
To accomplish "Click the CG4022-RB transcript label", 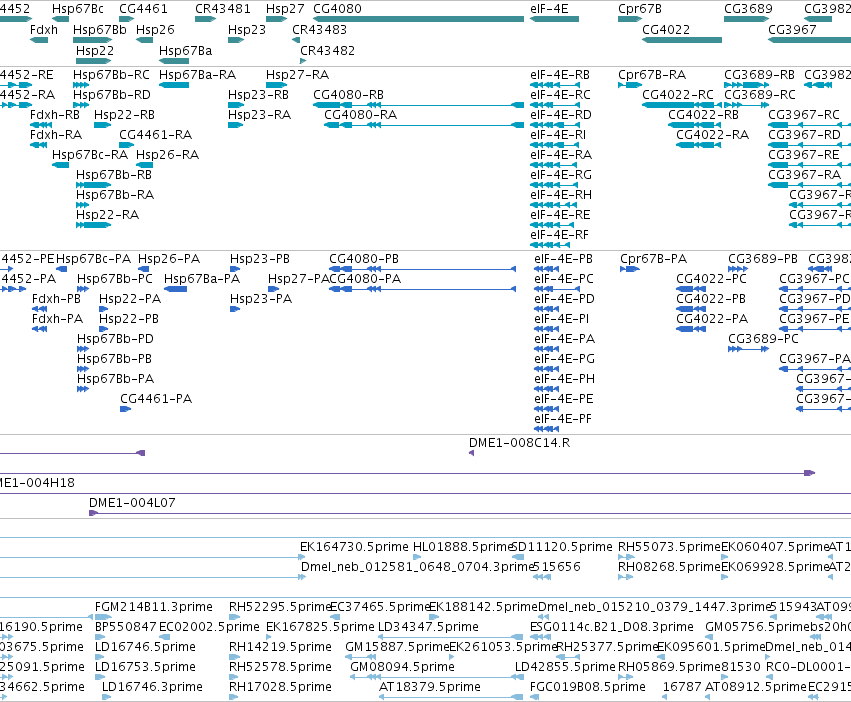I will pos(703,115).
